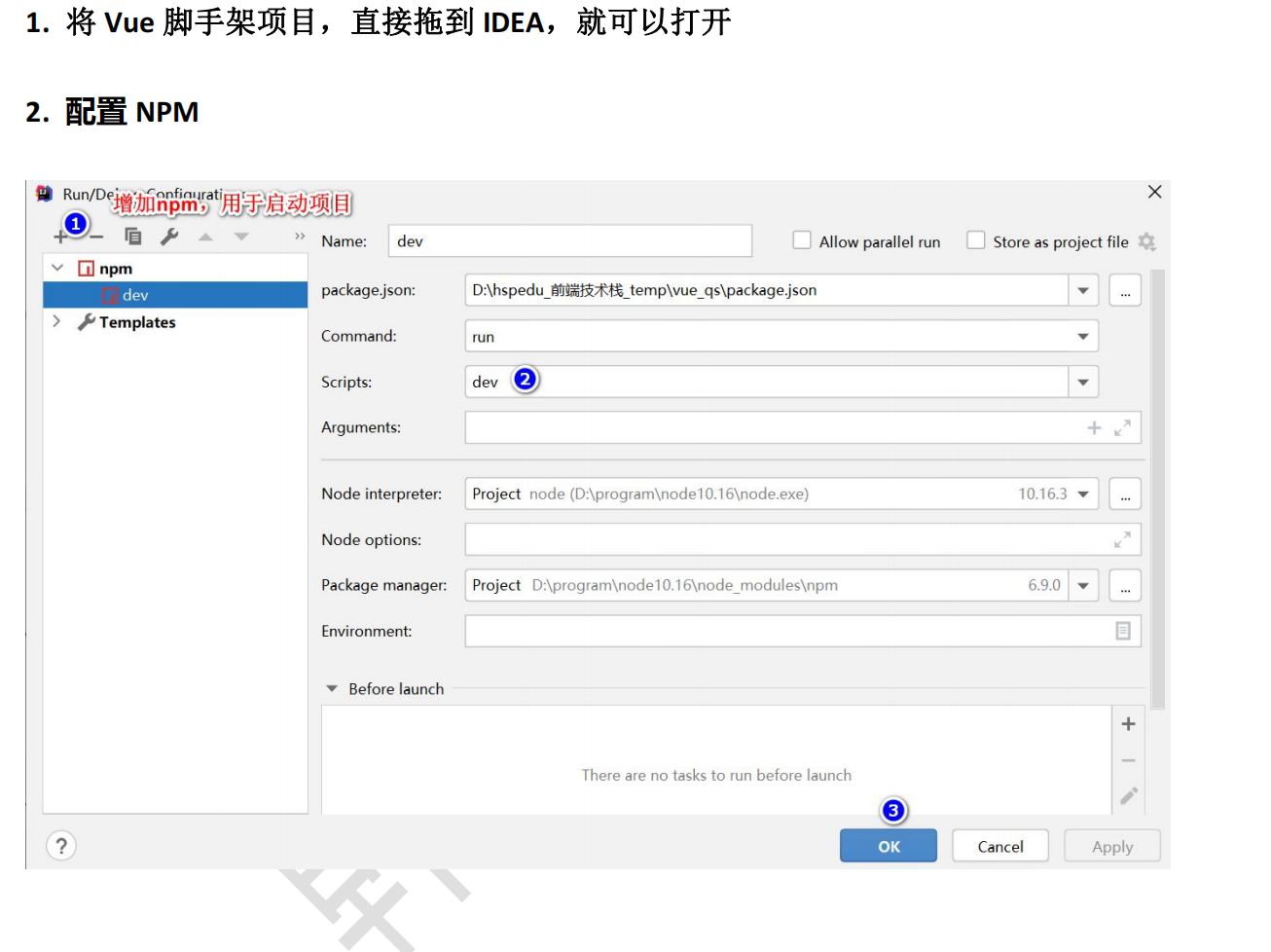Click the Package manager version 6.9.0

1044,585
